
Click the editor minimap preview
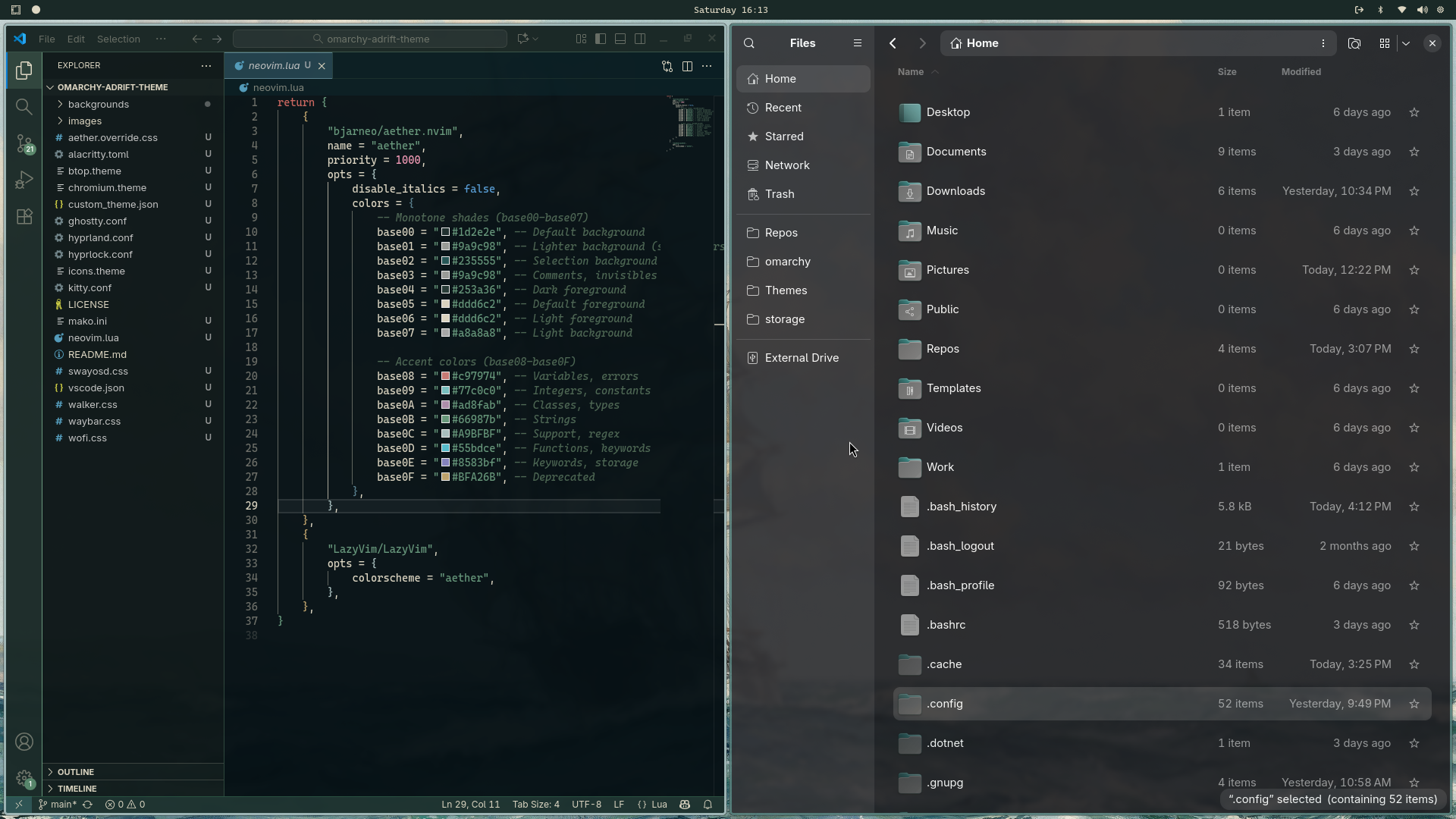tap(691, 124)
